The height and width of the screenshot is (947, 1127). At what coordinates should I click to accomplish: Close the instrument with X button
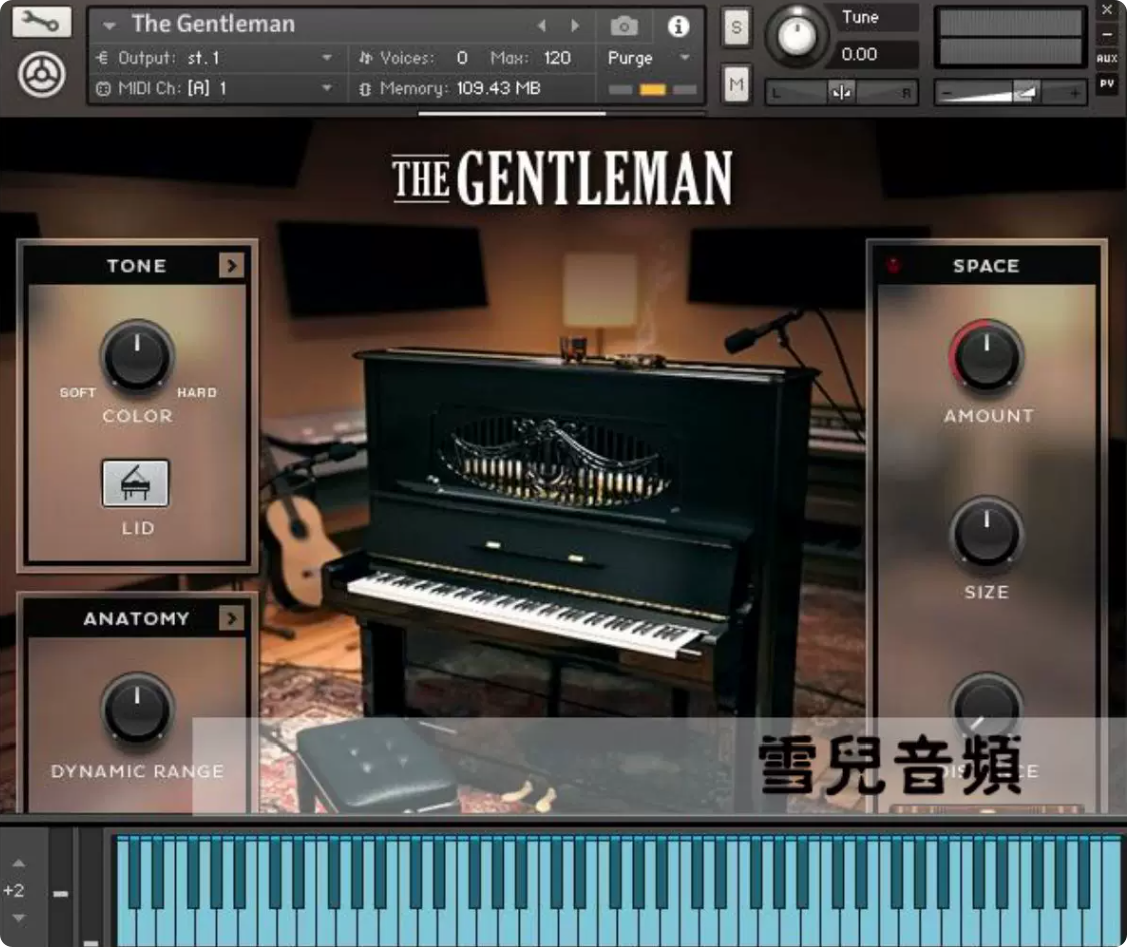coord(1107,9)
